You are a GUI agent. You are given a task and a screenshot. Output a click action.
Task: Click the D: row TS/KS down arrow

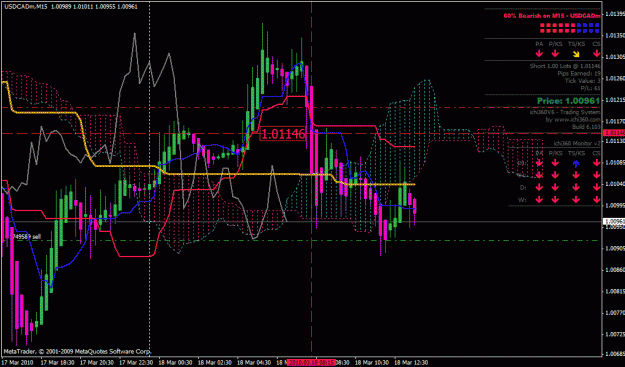click(576, 187)
